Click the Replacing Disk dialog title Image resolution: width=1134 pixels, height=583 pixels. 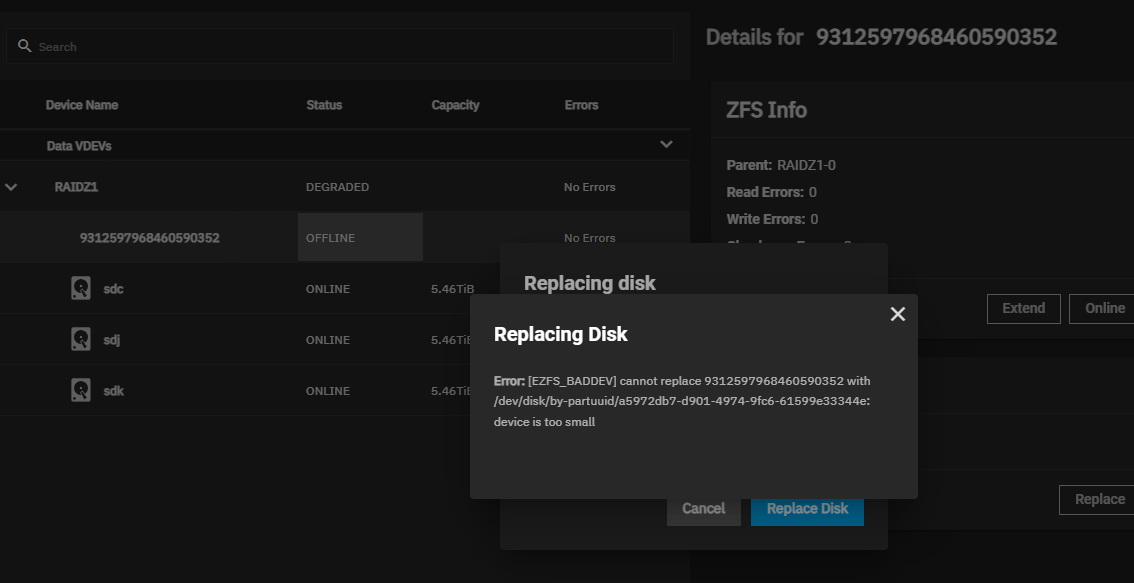[560, 334]
